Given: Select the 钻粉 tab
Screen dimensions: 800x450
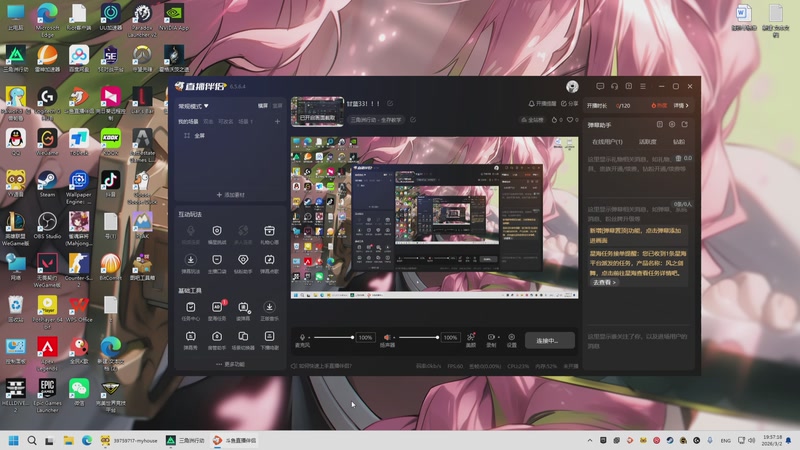Looking at the screenshot, I should click(x=679, y=142).
